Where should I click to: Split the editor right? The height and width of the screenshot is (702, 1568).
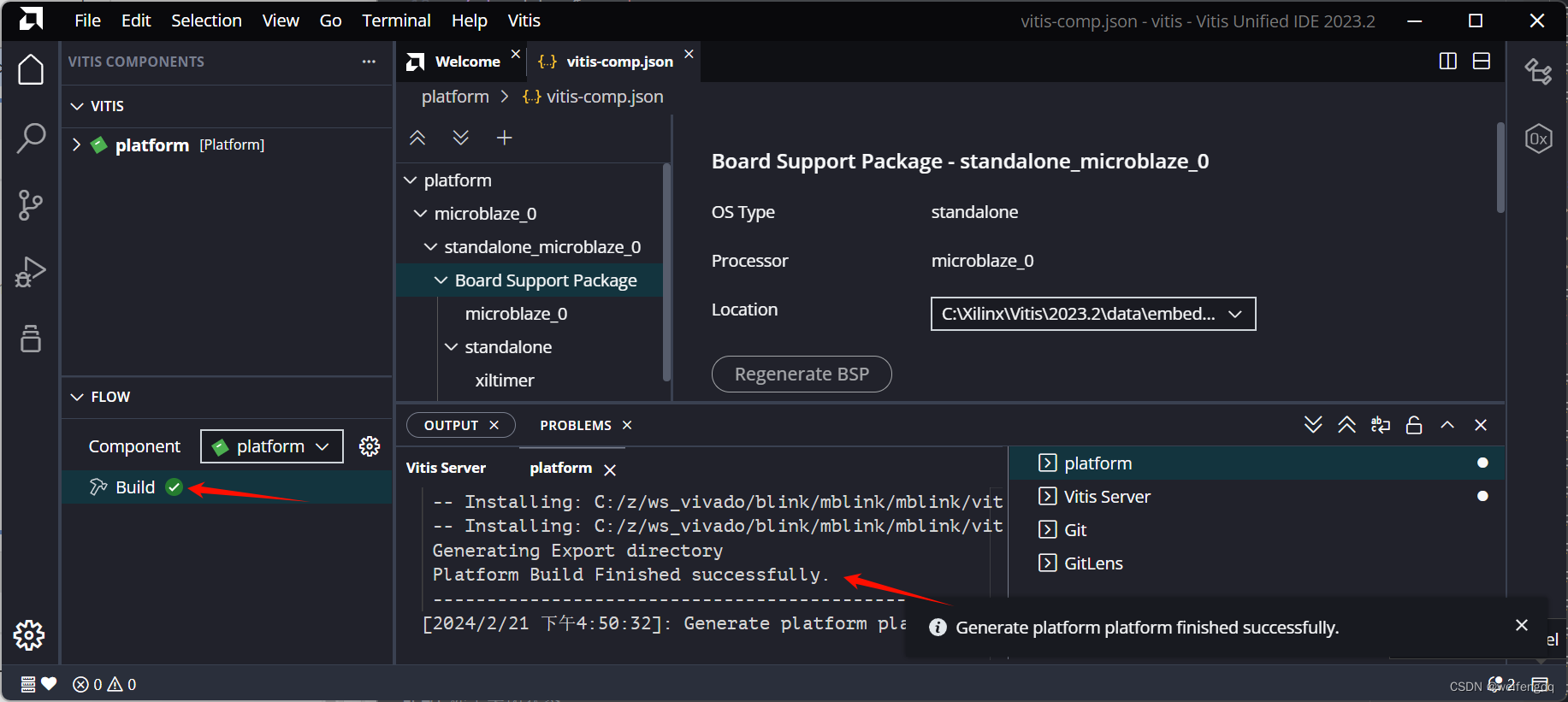pos(1448,62)
